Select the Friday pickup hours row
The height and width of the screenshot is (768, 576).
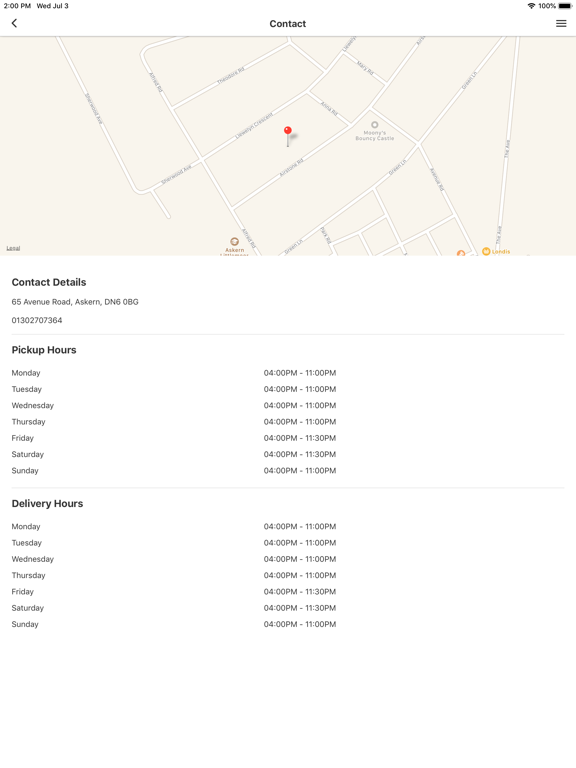(288, 438)
